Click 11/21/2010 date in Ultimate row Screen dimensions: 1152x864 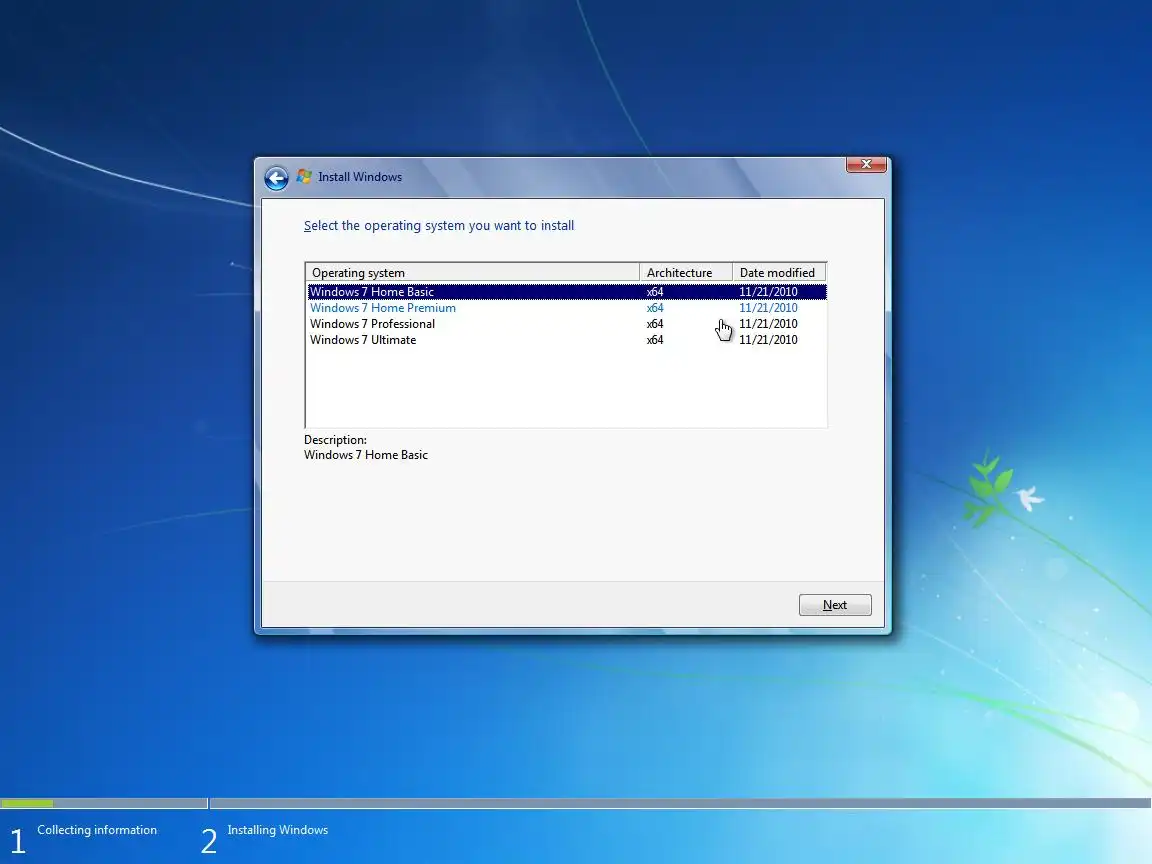tap(768, 340)
